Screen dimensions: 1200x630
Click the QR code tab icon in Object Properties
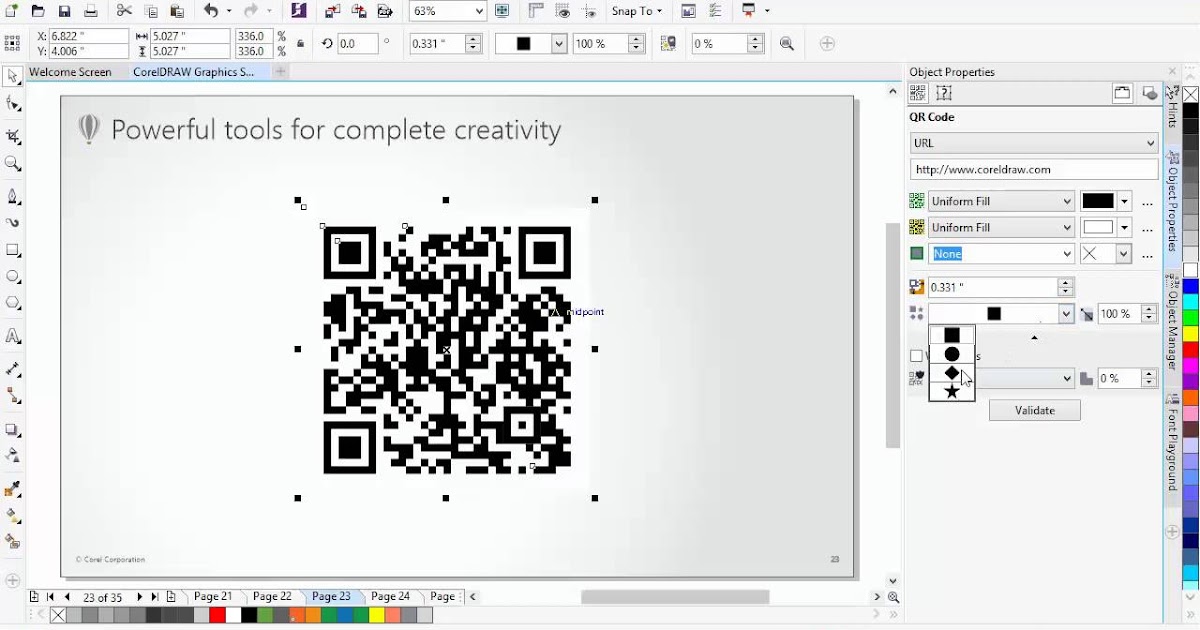(918, 93)
